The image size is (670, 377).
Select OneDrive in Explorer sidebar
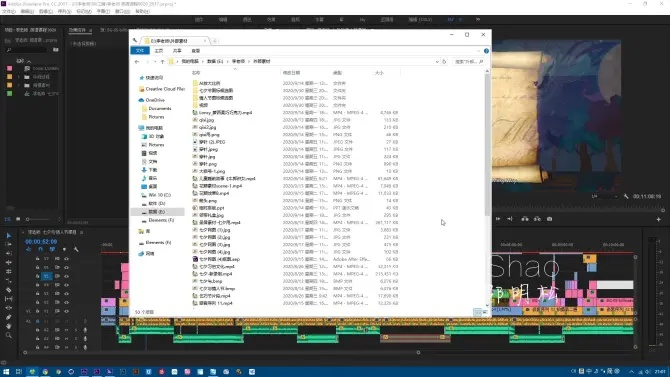point(155,100)
